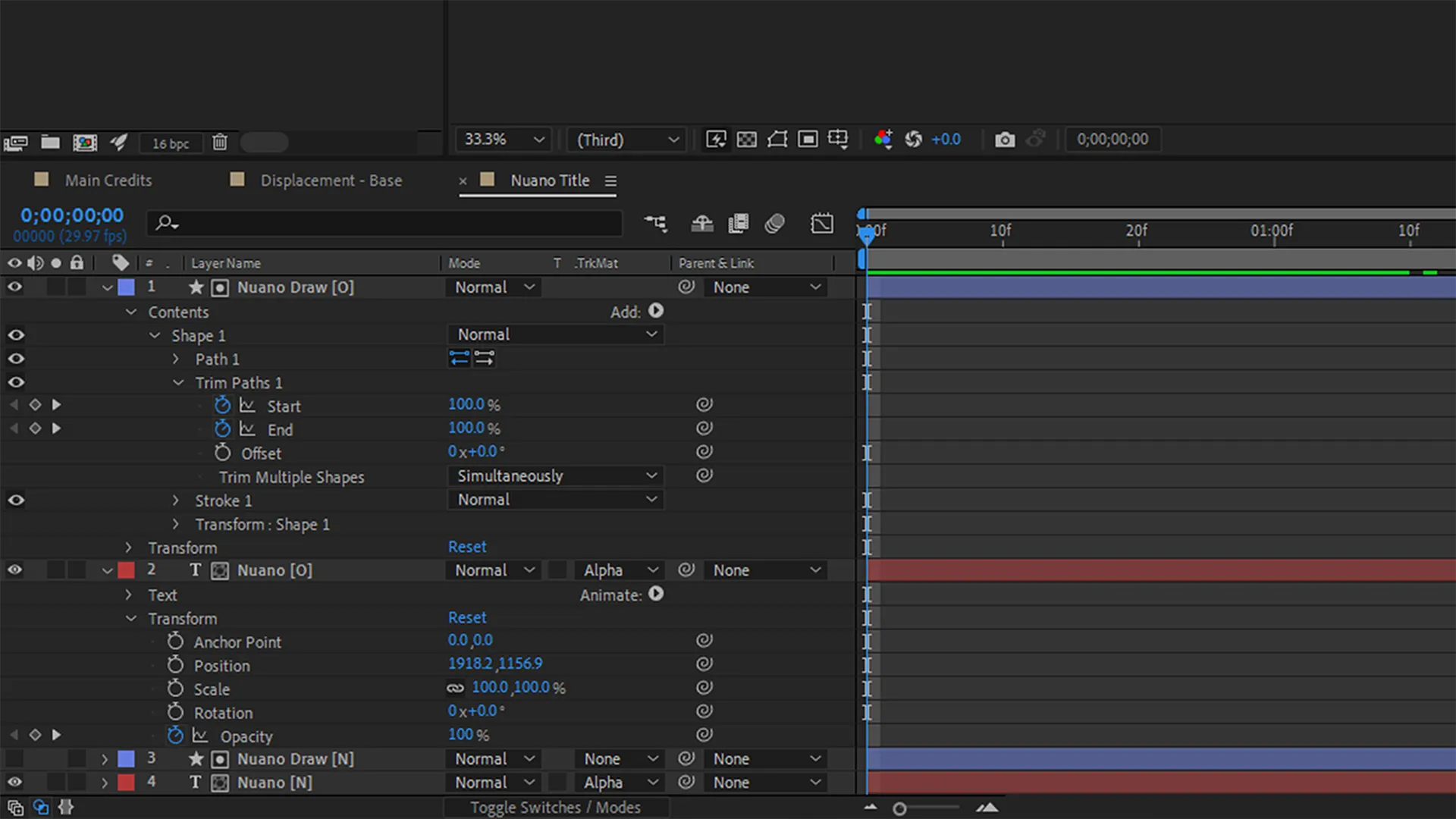Viewport: 1456px width, 819px height.
Task: Click label color of Nuano Draw [O]
Action: click(127, 287)
